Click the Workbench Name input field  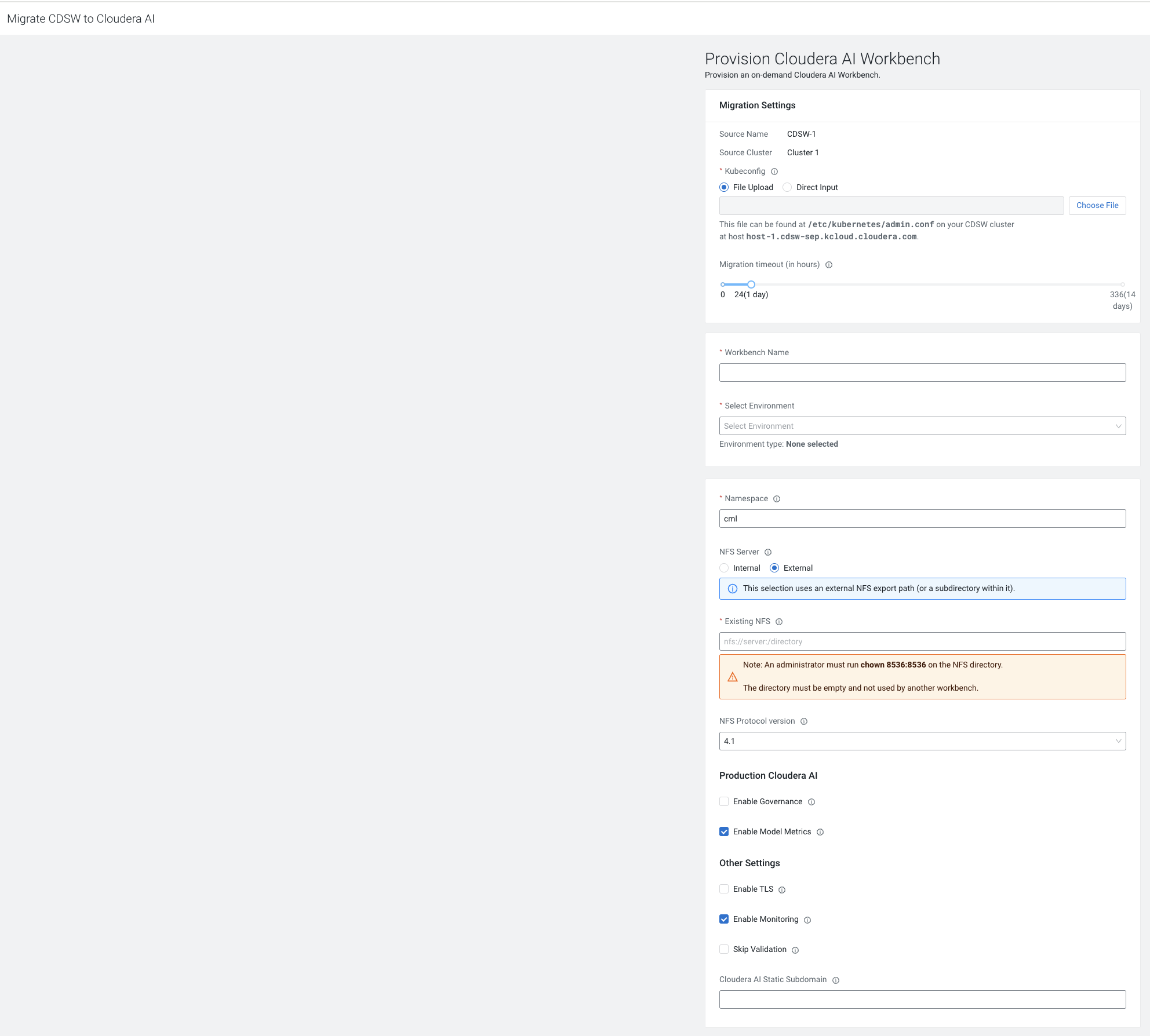922,373
